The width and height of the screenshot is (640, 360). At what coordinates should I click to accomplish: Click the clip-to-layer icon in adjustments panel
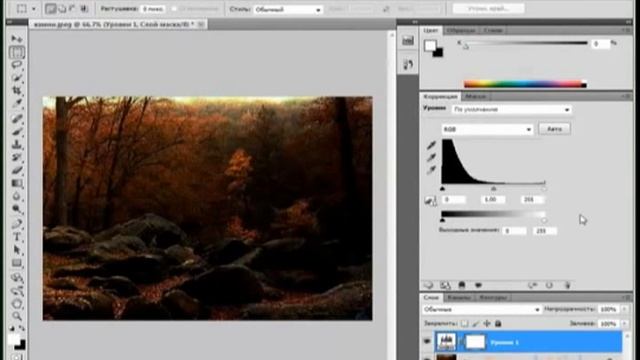pos(462,285)
